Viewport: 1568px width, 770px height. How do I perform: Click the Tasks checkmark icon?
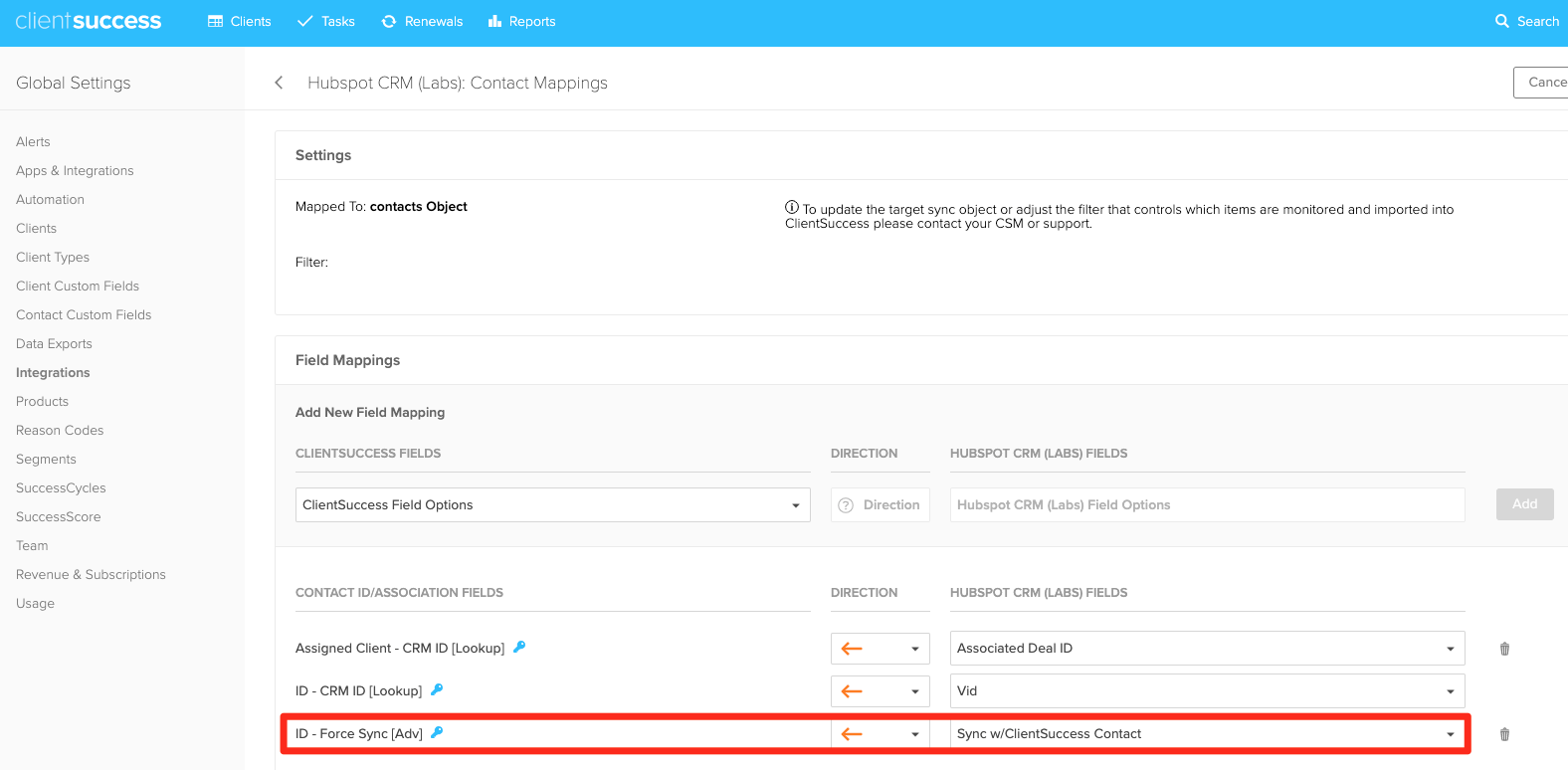pos(305,21)
